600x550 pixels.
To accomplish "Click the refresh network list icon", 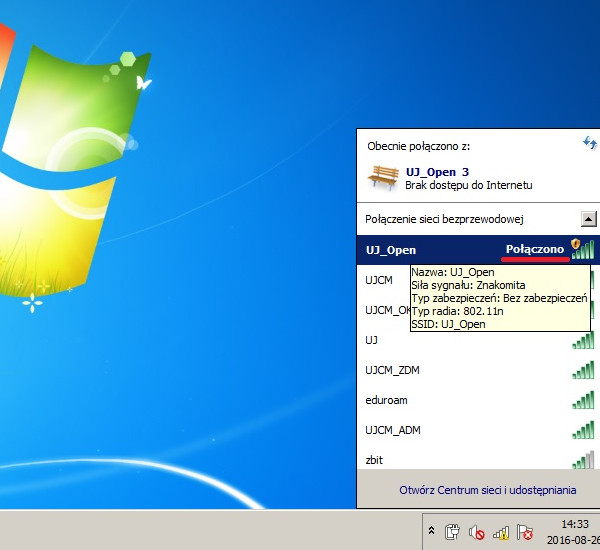I will tap(589, 144).
